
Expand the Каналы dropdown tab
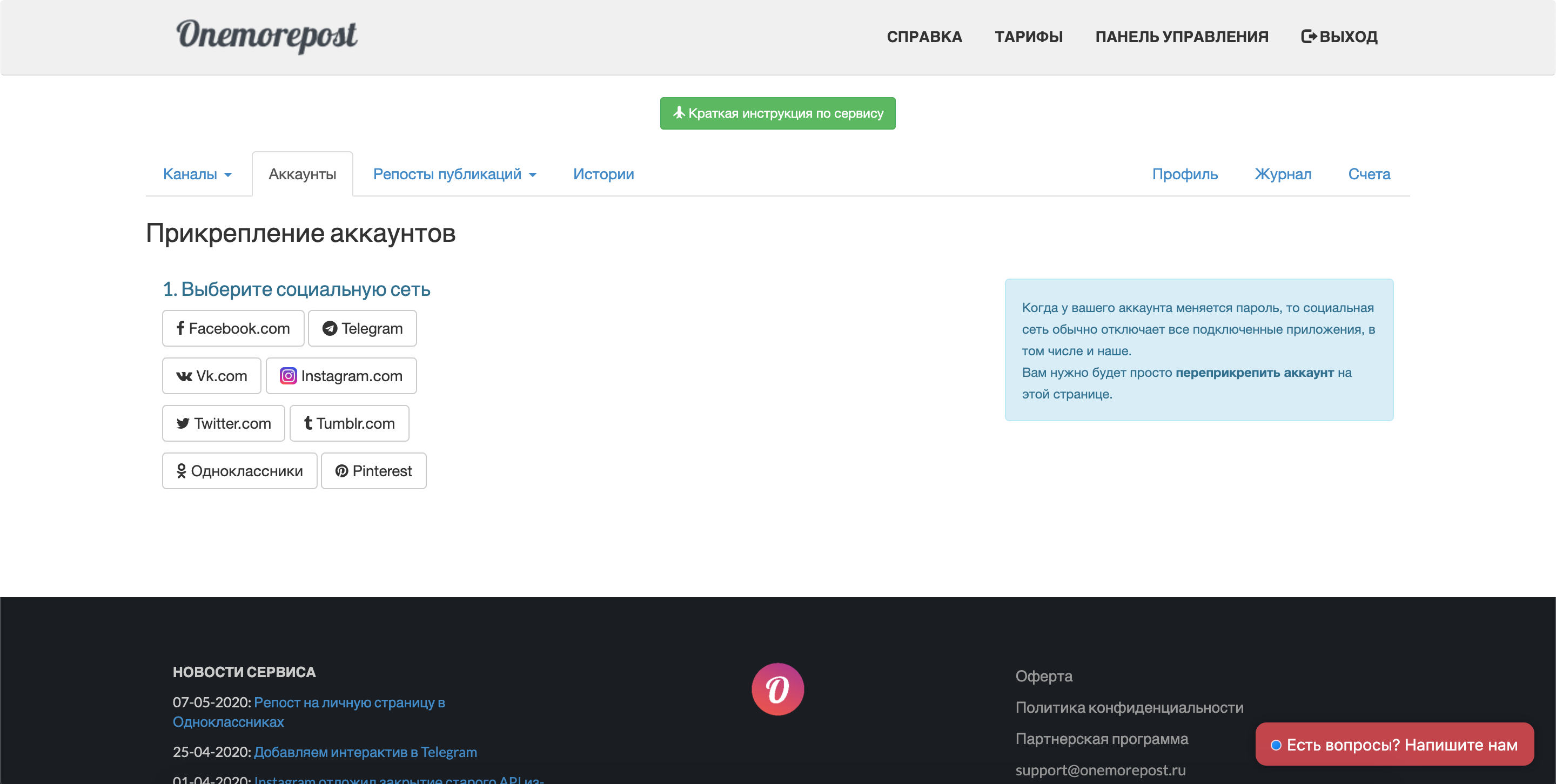tap(198, 174)
